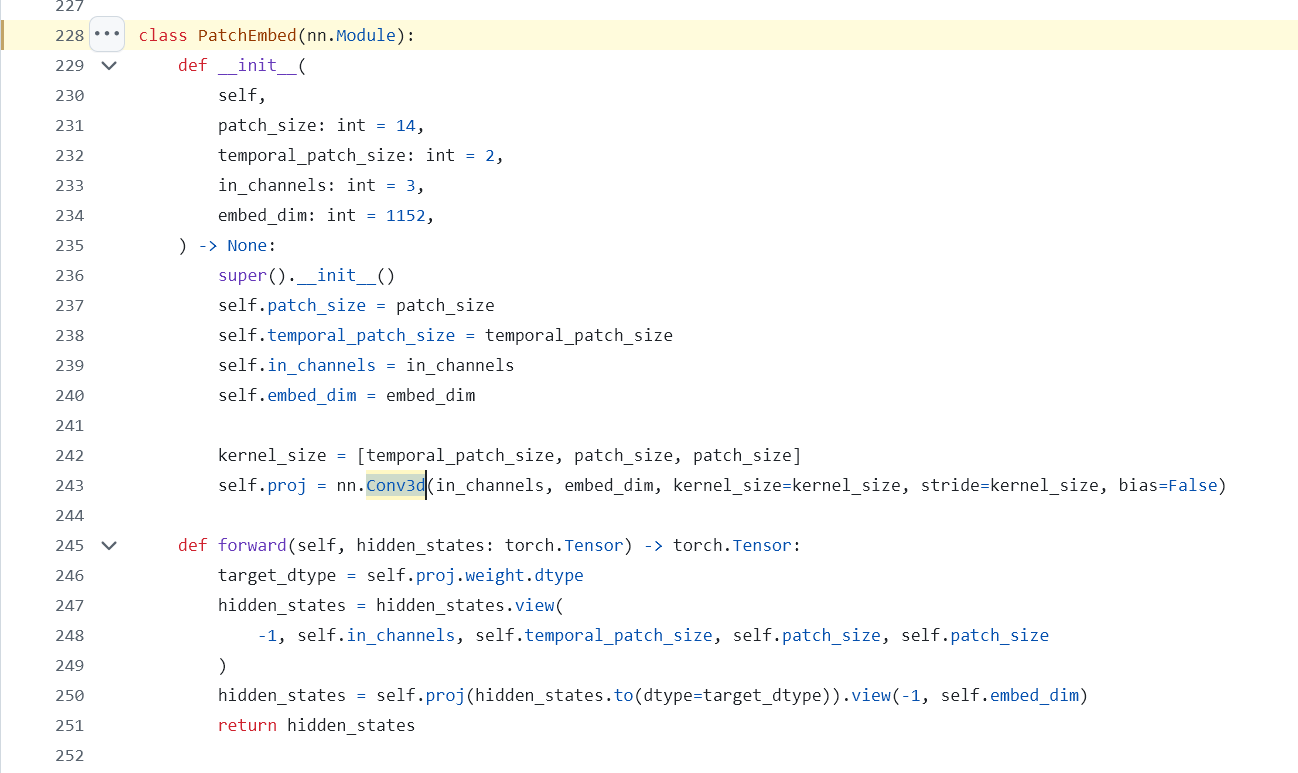The width and height of the screenshot is (1298, 773).
Task: Open the line 228 actions menu button
Action: pos(106,34)
